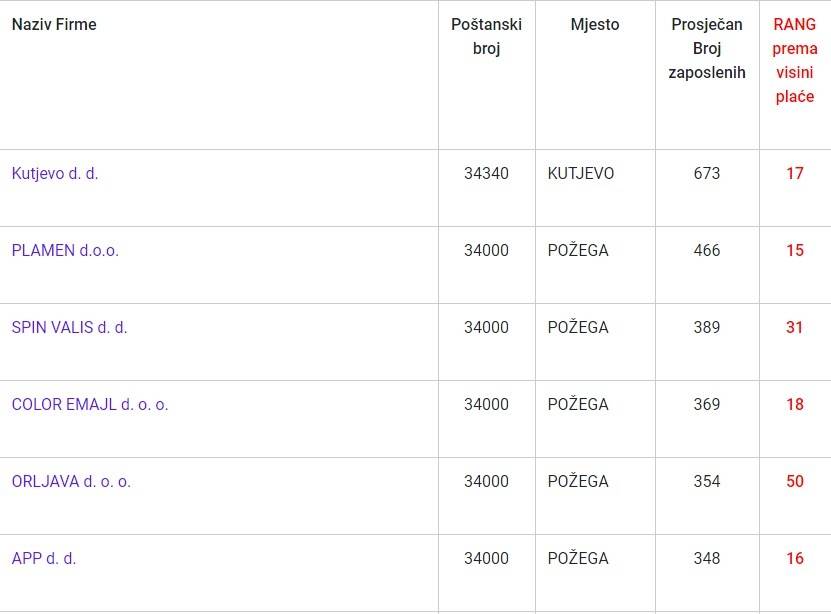Click rank value 50 for ORLJAVA
Image resolution: width=831 pixels, height=614 pixels.
click(x=795, y=481)
